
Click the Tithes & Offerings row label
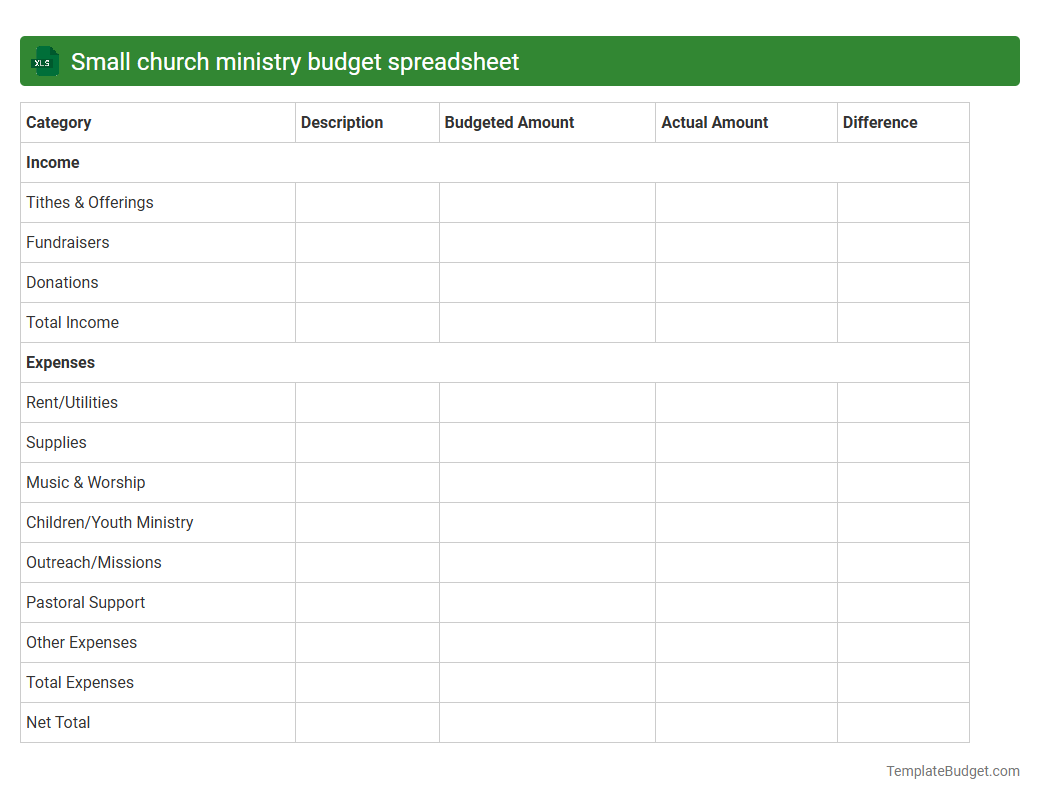pos(89,202)
